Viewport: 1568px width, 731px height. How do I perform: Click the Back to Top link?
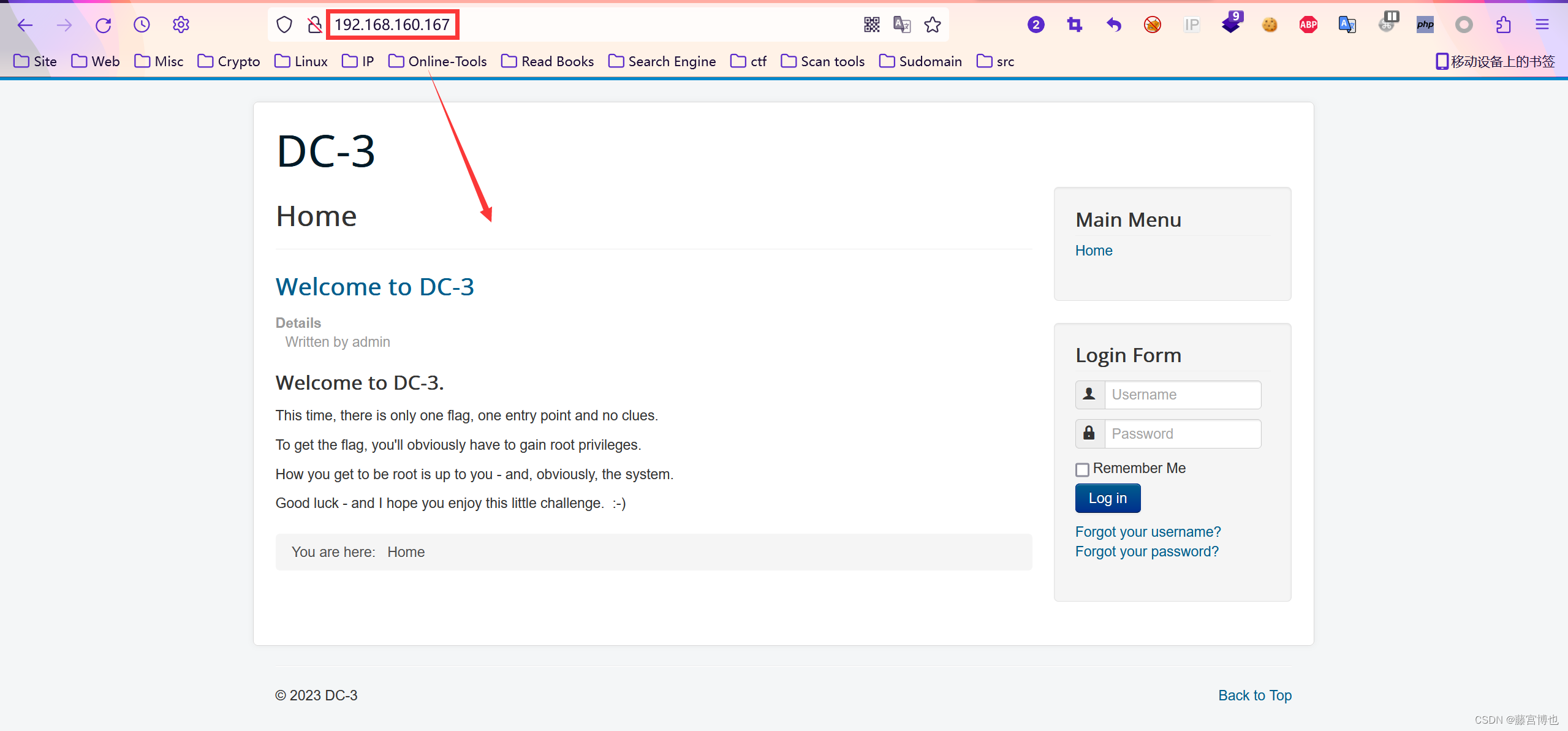coord(1254,695)
